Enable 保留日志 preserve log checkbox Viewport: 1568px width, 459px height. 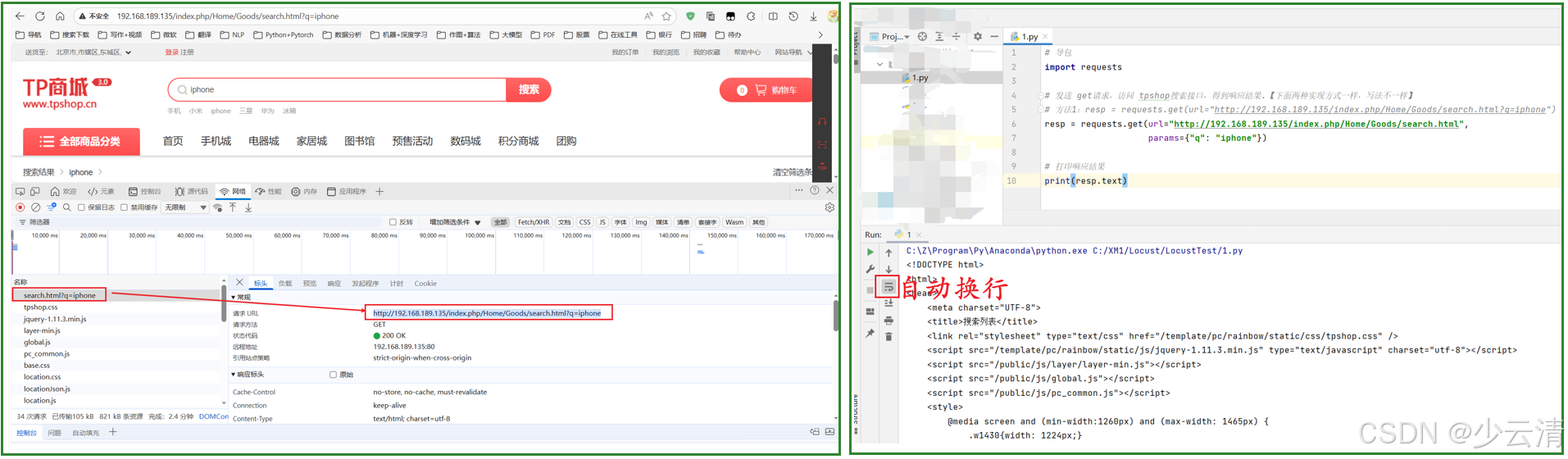point(81,207)
